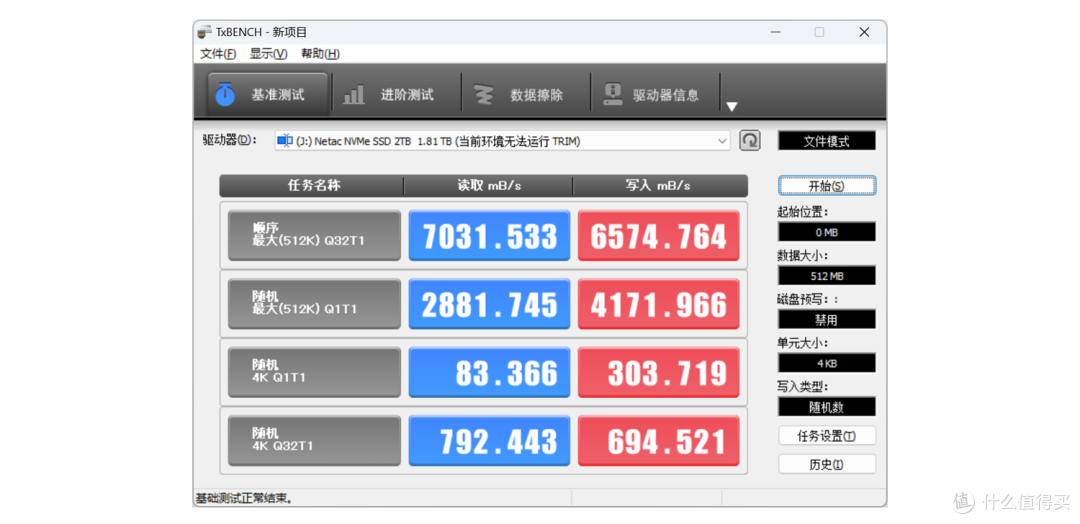Open 任务设置(T) settings
The image size is (1080, 524).
(827, 436)
